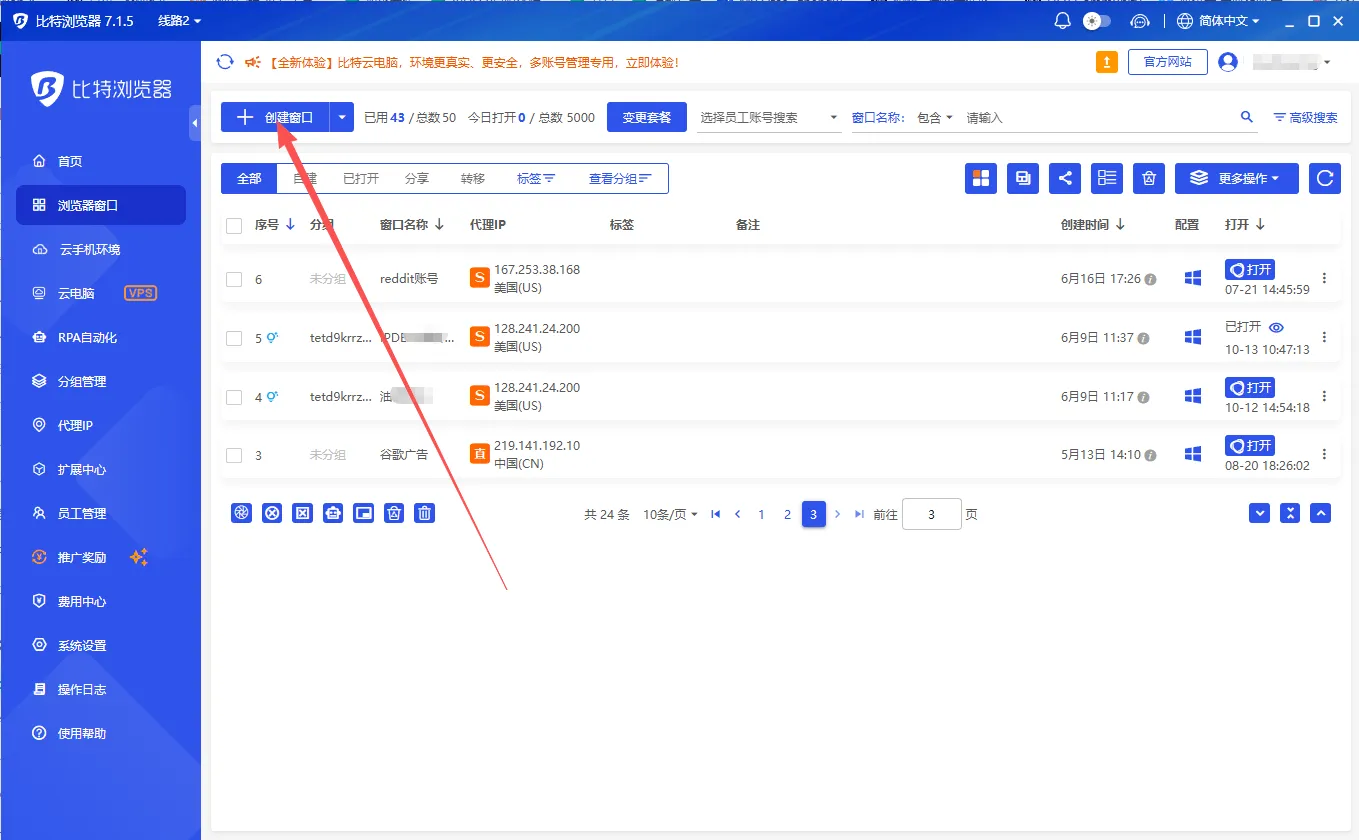This screenshot has height=840, width=1359.
Task: Click the aperture icon in the bottom action bar
Action: coord(241,513)
